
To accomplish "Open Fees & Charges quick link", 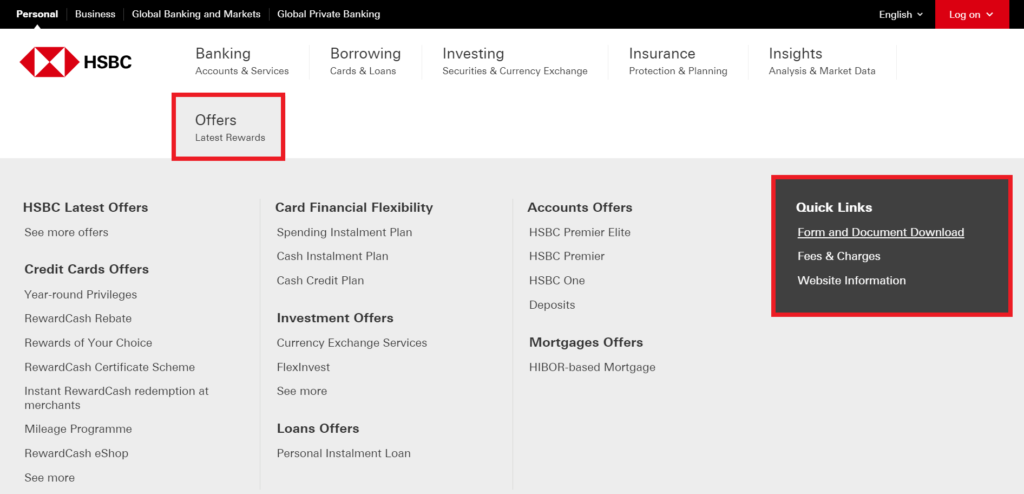I will [x=839, y=256].
